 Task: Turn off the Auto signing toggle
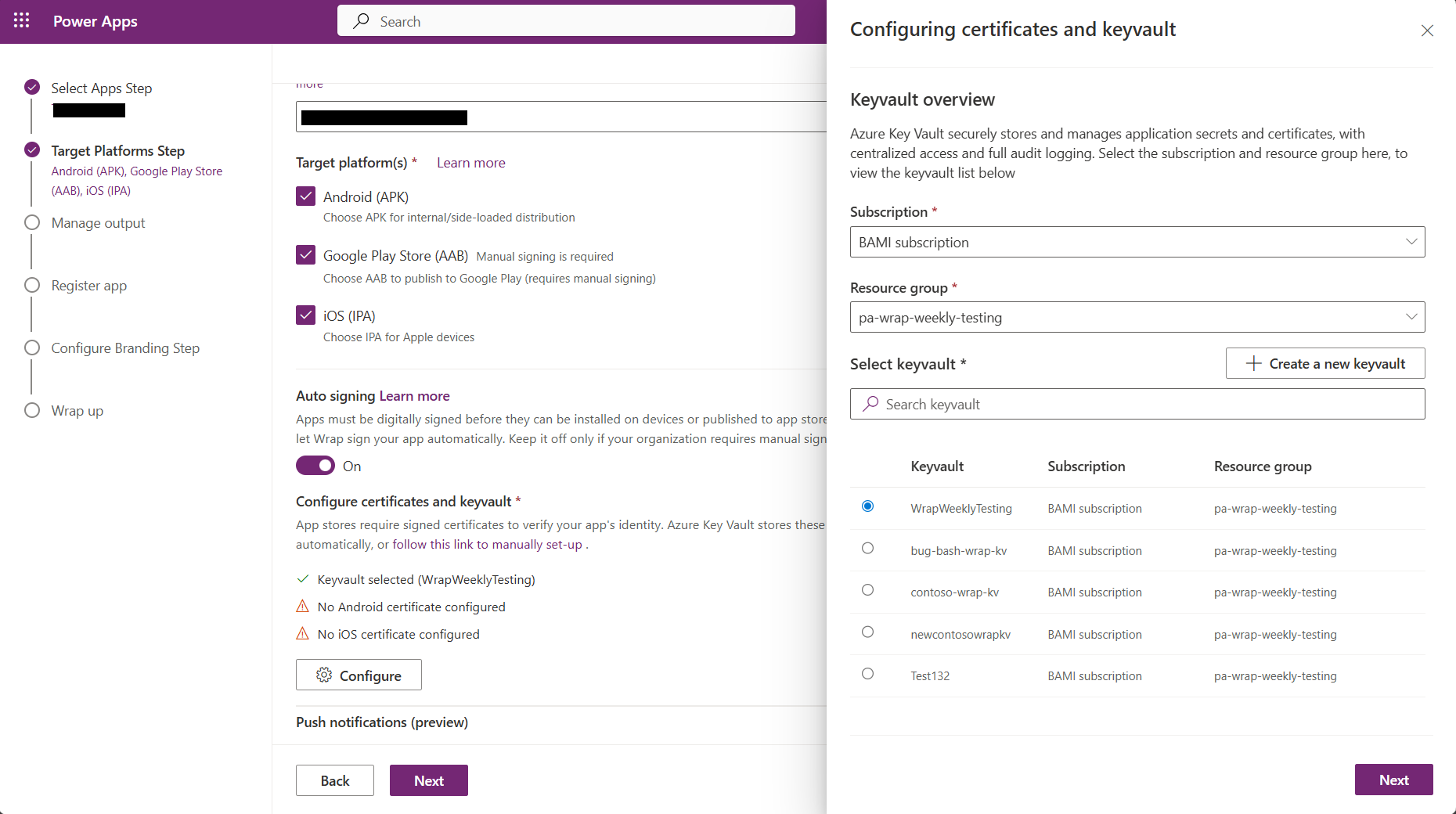(x=315, y=466)
